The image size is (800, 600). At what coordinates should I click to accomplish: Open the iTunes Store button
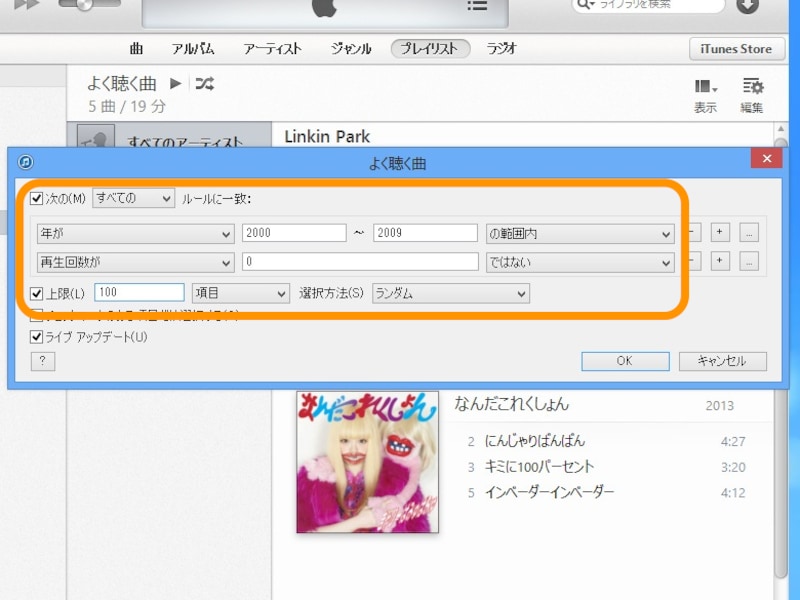736,49
